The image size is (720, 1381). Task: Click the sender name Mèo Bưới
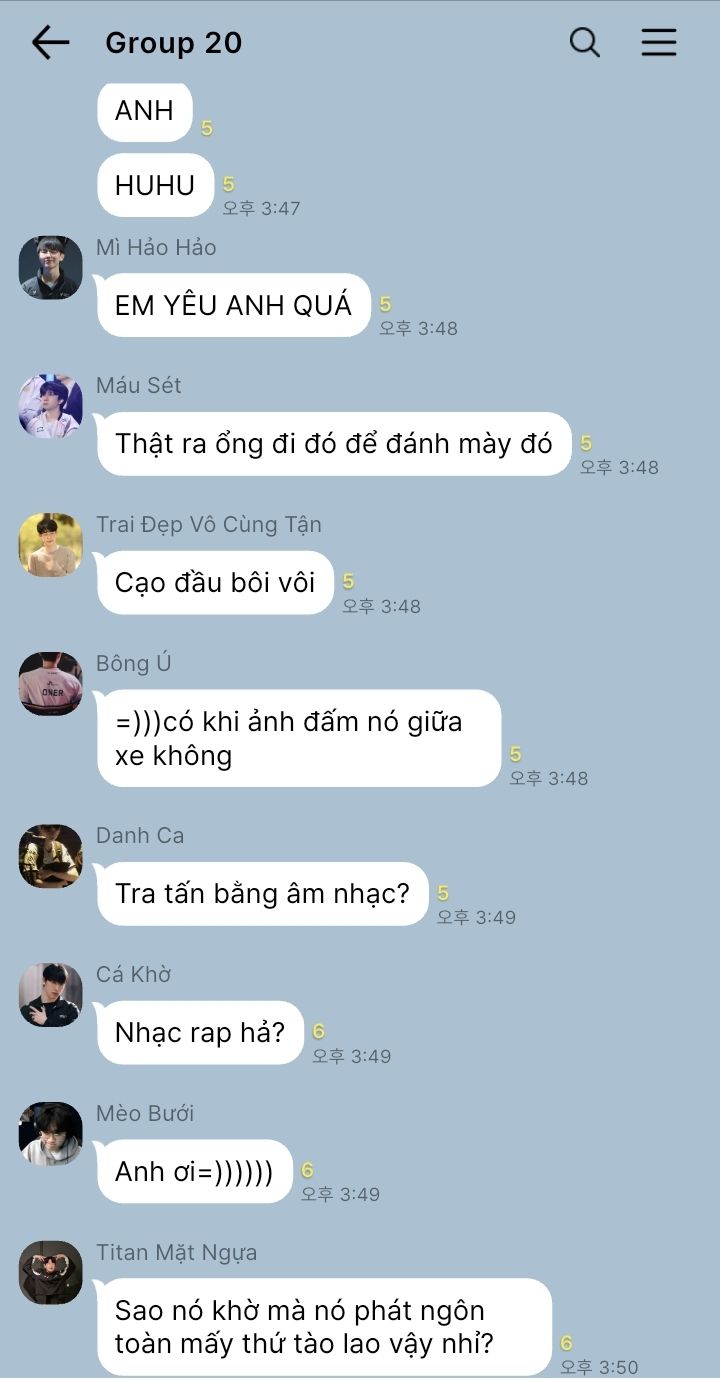click(x=145, y=1113)
